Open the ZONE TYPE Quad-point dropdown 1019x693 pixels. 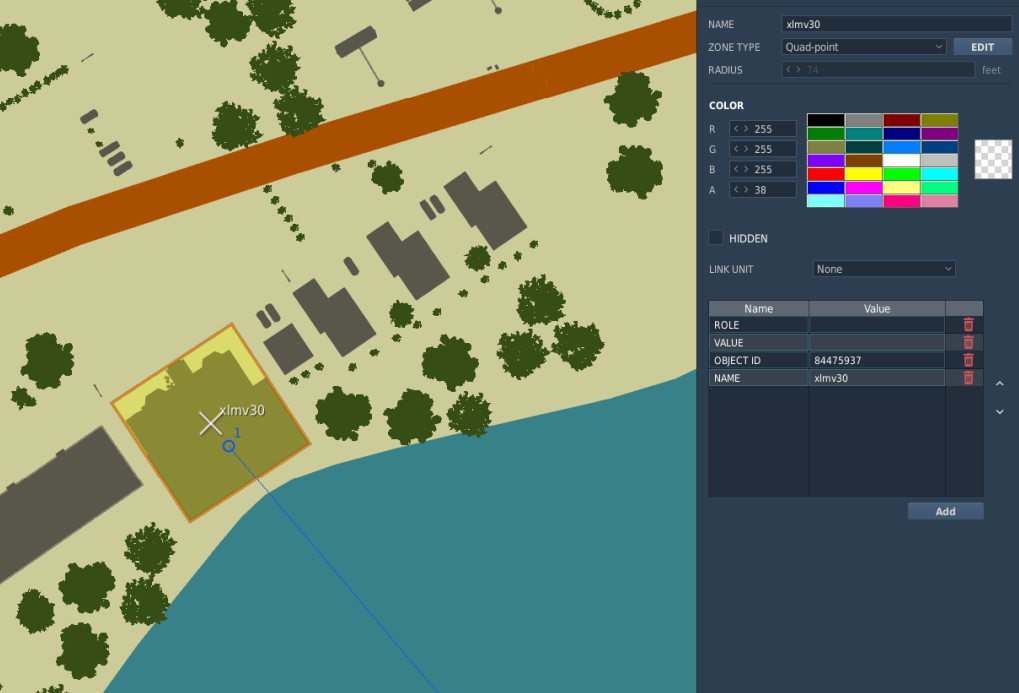point(864,47)
